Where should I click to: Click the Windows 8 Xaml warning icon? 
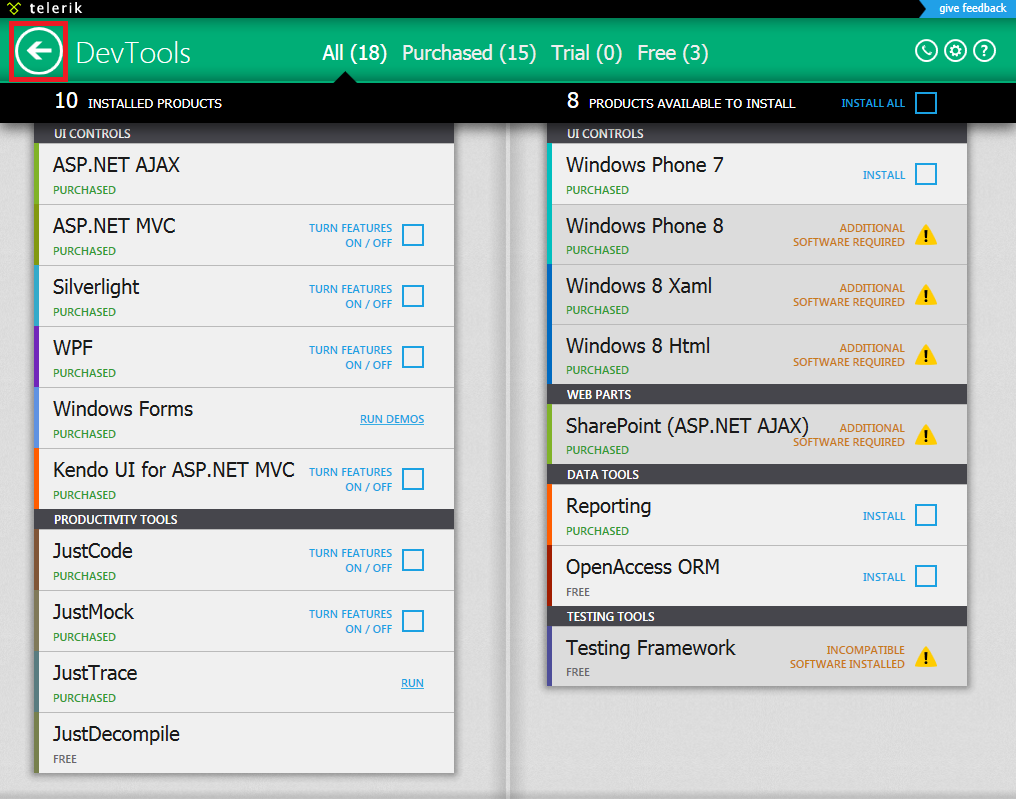point(926,295)
